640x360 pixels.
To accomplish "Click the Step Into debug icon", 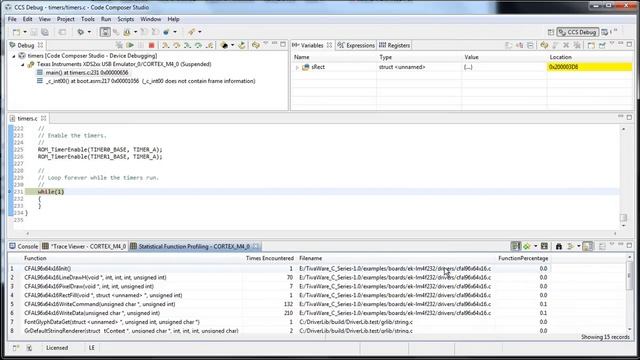I will (x=165, y=45).
